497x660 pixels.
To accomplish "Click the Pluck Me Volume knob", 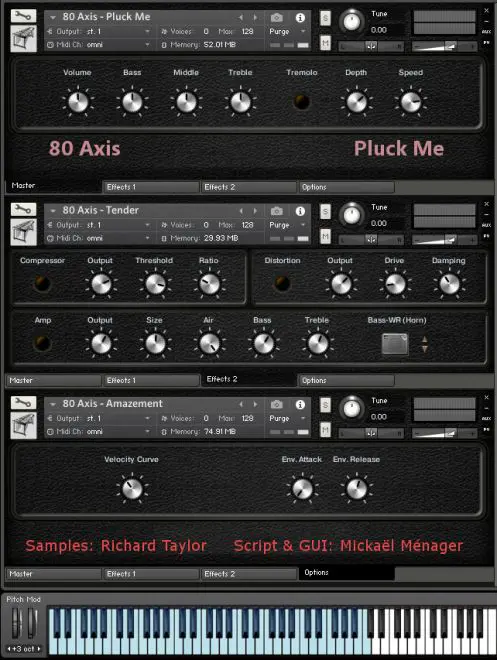I will click(78, 102).
